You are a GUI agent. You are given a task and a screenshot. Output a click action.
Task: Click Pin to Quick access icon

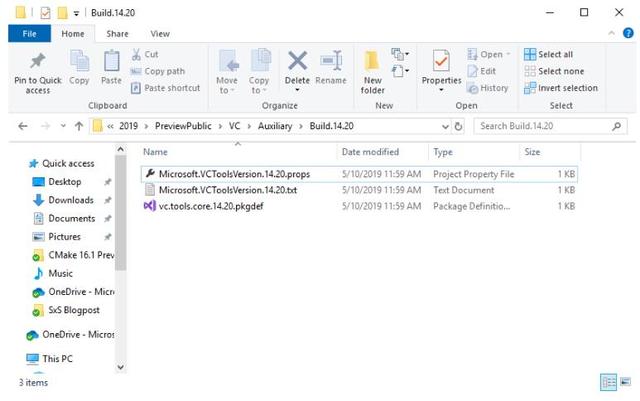point(38,61)
